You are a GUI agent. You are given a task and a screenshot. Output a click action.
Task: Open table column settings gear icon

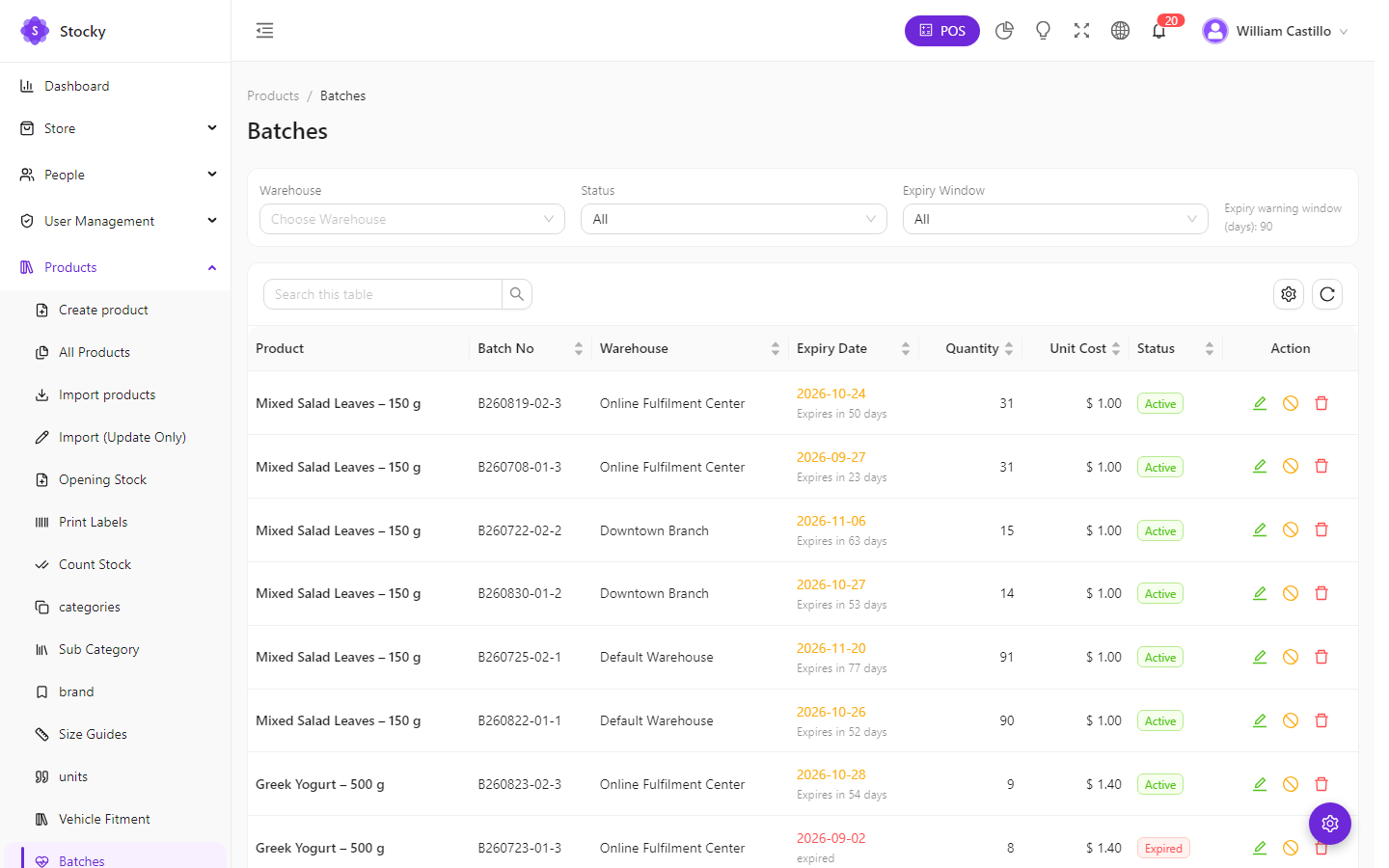click(1289, 294)
